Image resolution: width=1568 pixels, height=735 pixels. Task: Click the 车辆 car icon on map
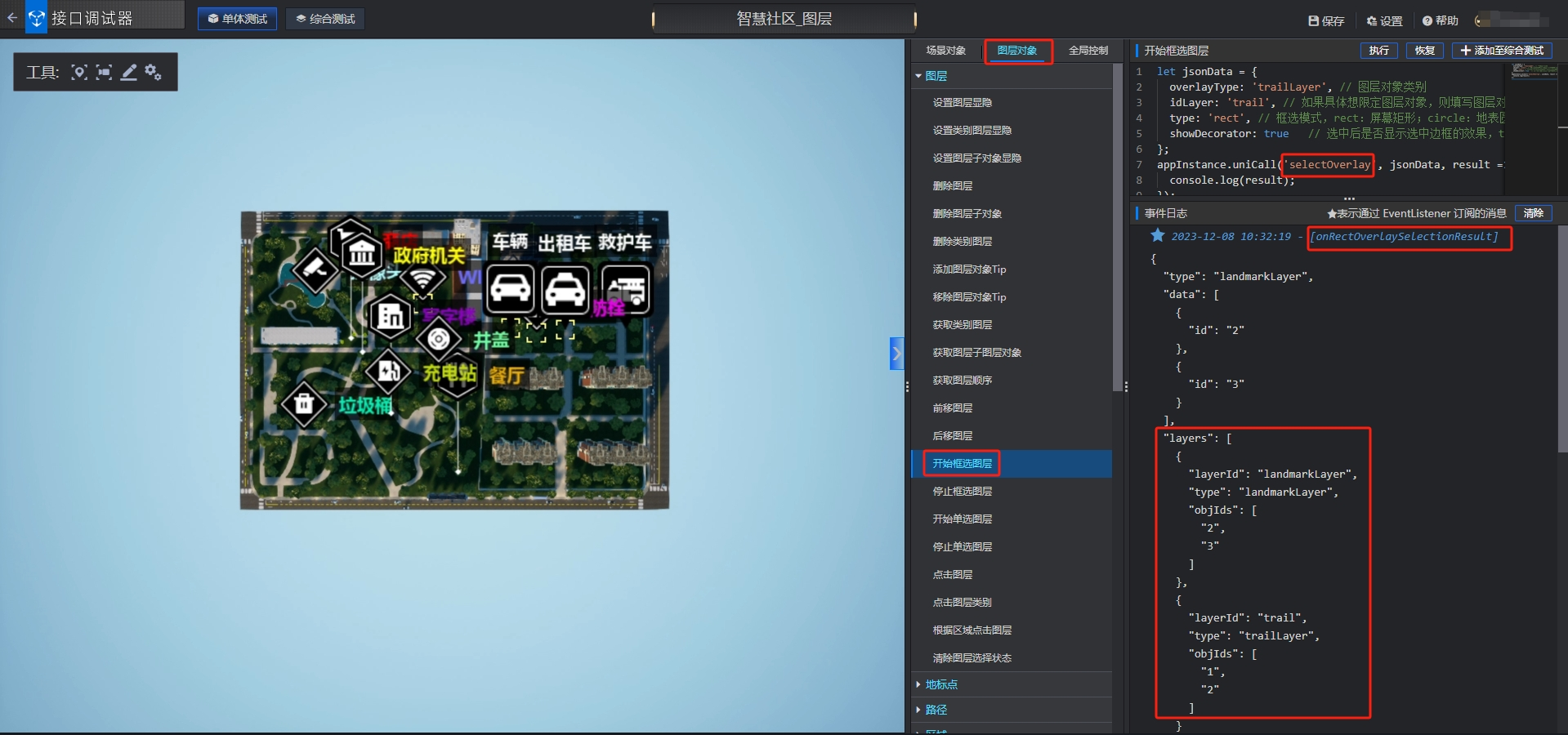[510, 289]
